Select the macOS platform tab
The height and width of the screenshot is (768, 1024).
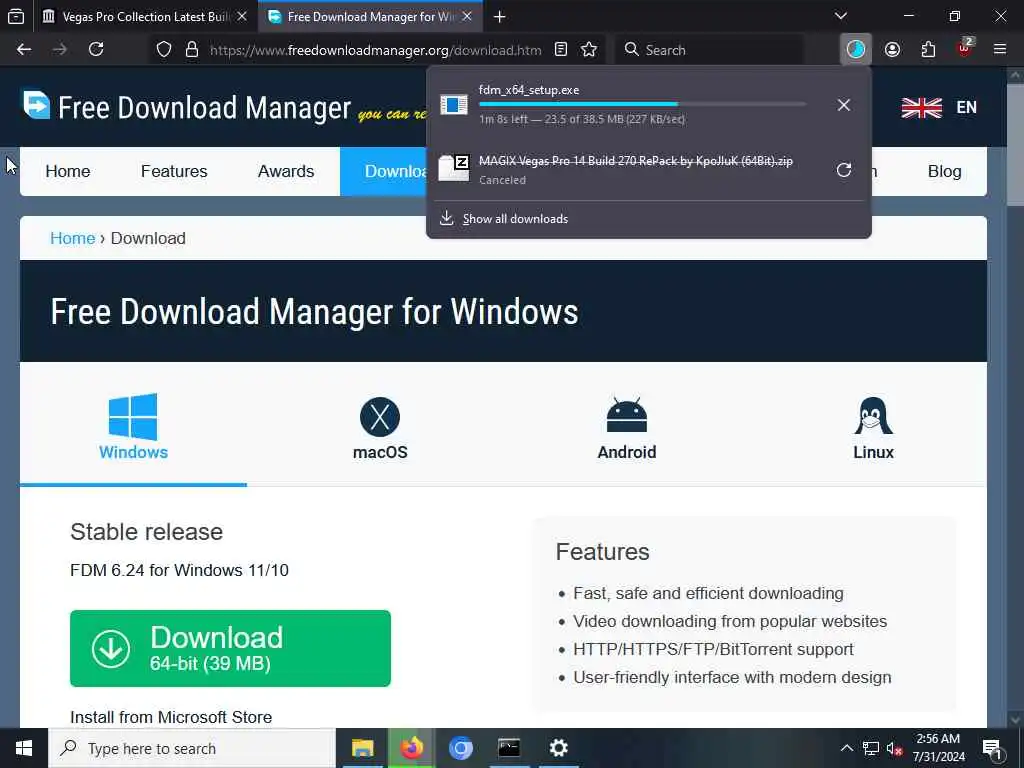pos(380,428)
